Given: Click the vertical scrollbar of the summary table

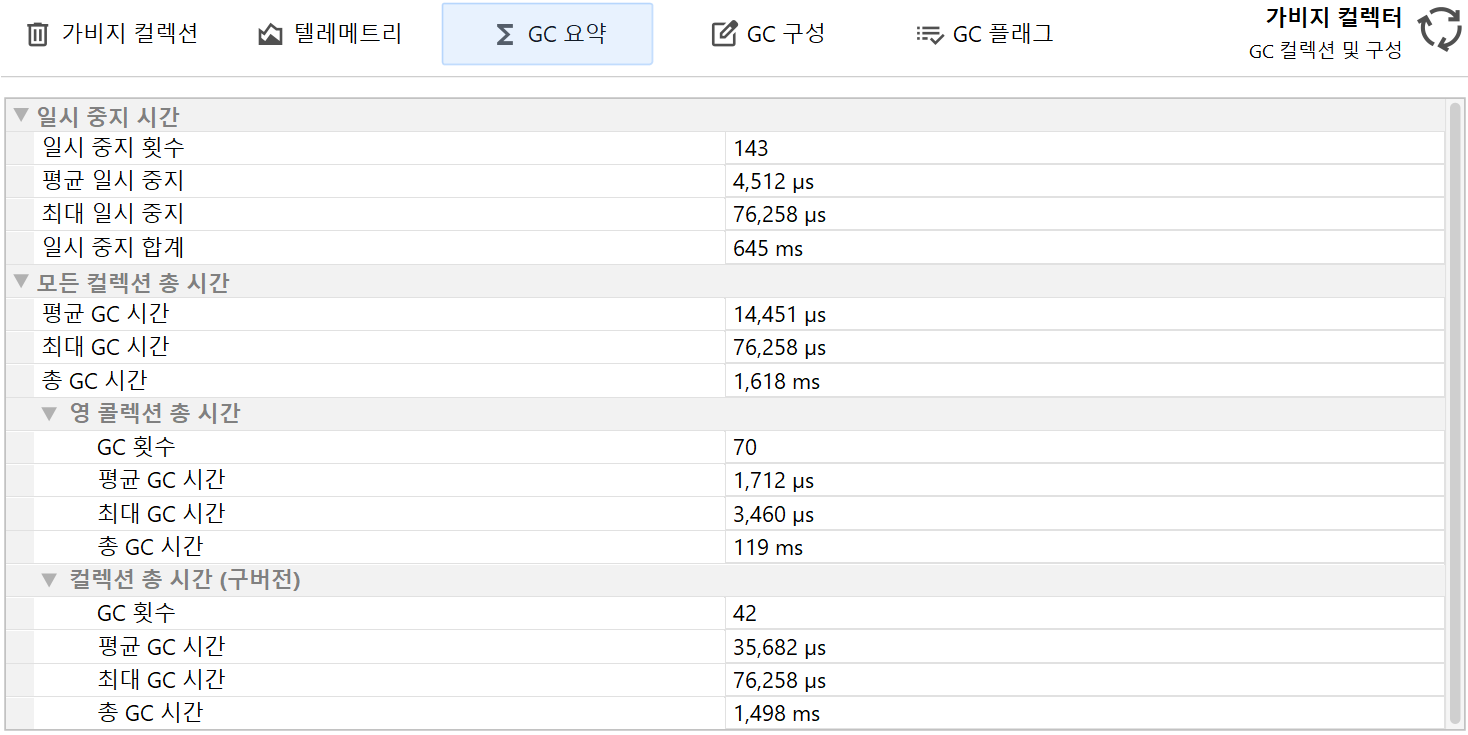Looking at the screenshot, I should click(x=1455, y=400).
